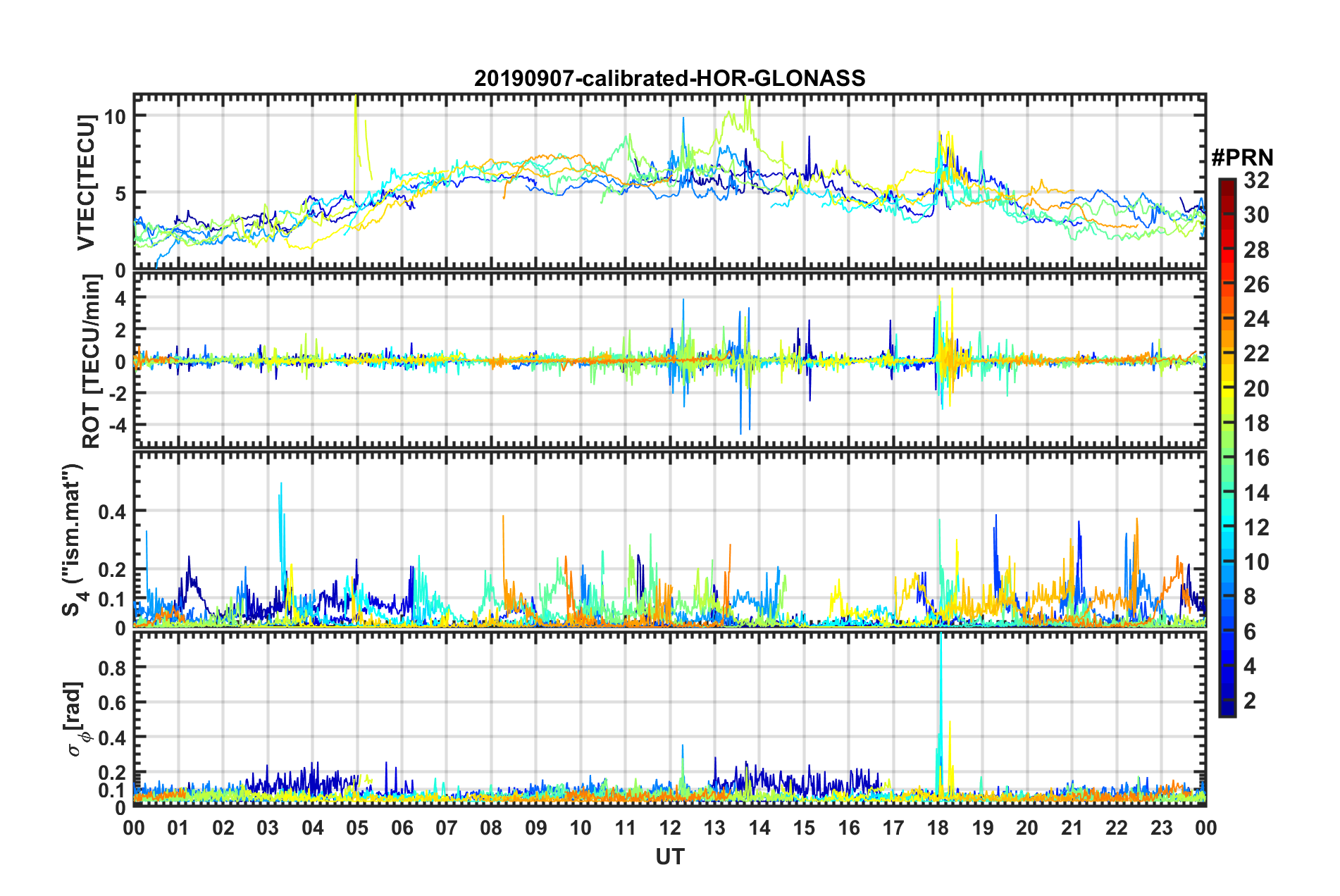Click x-axis hour tick 22
Image resolution: width=1340 pixels, height=896 pixels.
pyautogui.click(x=1117, y=828)
